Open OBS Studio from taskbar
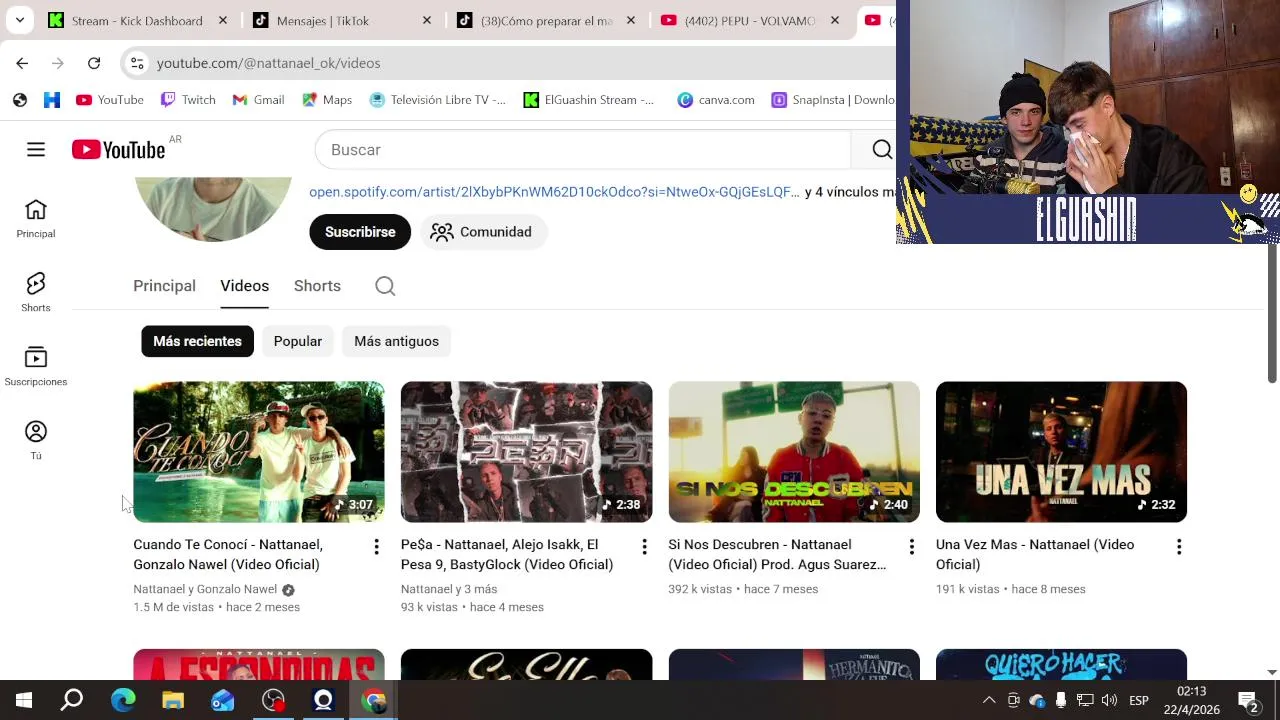The image size is (1280, 720). coord(273,700)
